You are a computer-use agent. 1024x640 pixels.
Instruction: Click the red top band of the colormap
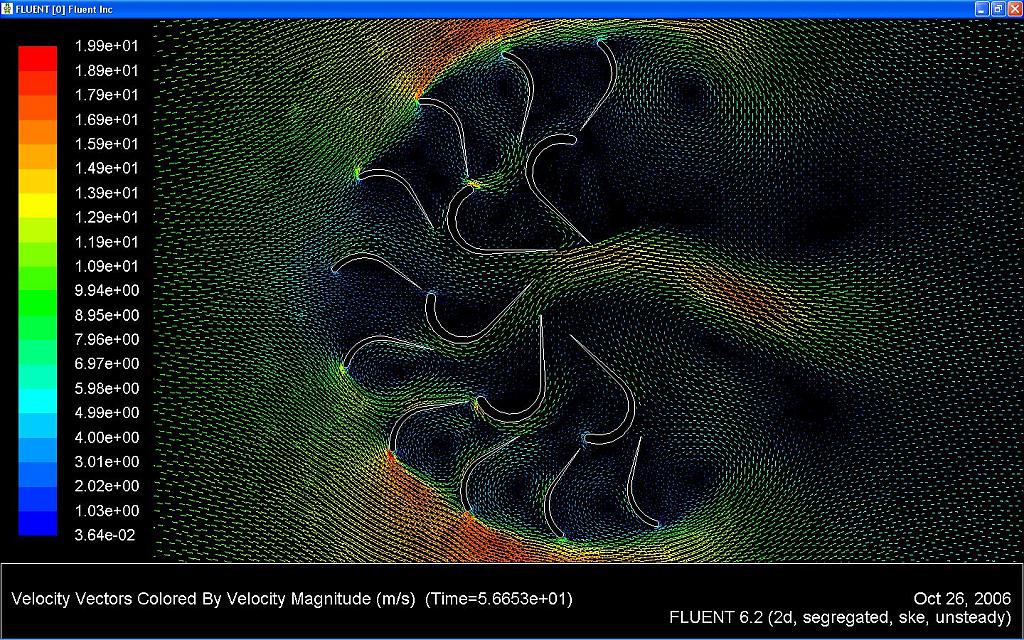click(37, 58)
